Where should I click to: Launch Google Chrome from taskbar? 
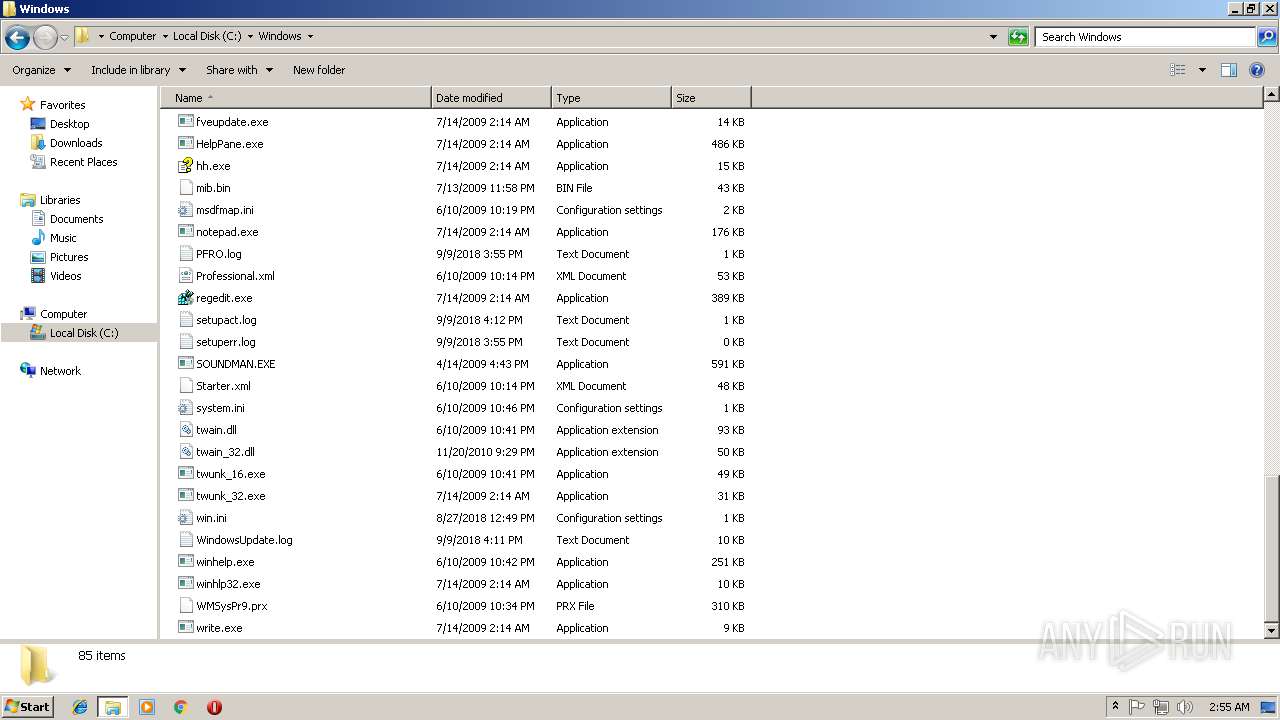(181, 707)
